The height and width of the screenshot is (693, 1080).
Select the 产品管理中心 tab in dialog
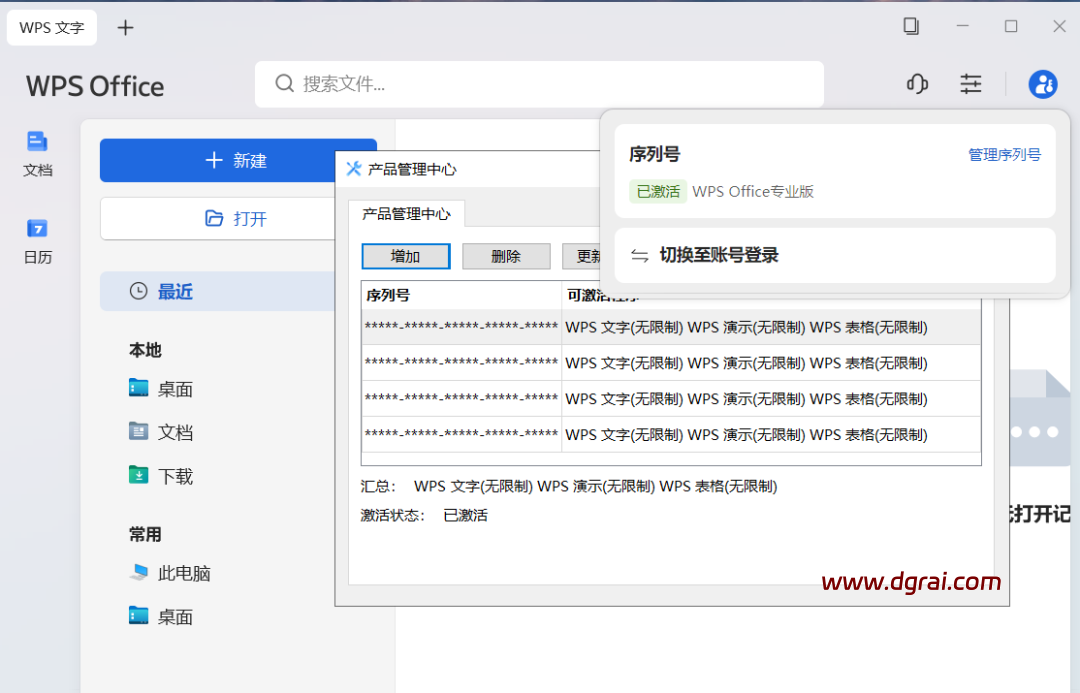(x=406, y=214)
